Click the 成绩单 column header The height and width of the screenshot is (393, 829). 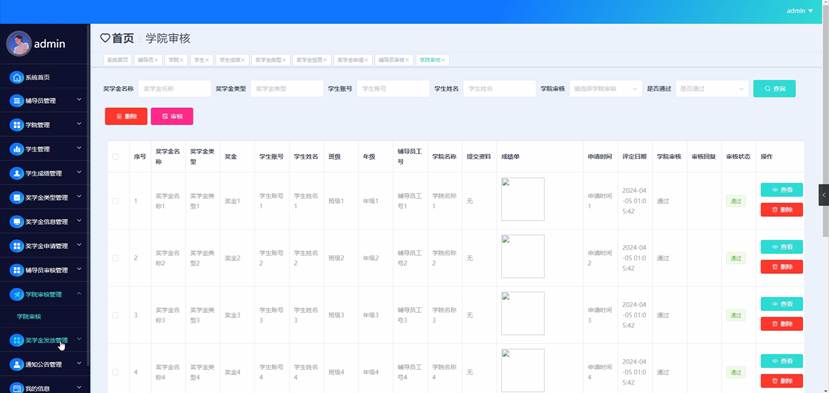[x=510, y=157]
